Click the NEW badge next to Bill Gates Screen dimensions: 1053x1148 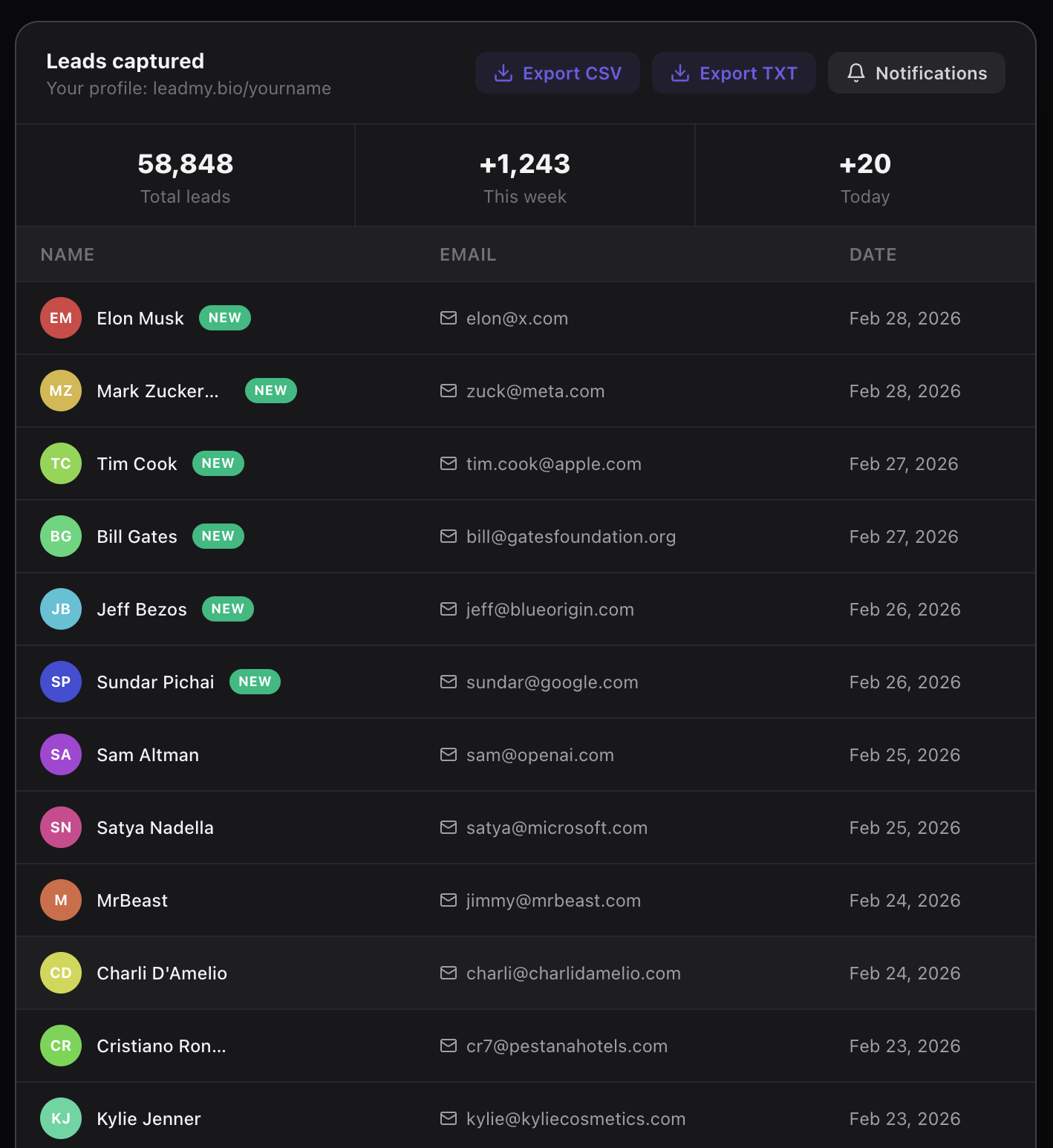(218, 536)
